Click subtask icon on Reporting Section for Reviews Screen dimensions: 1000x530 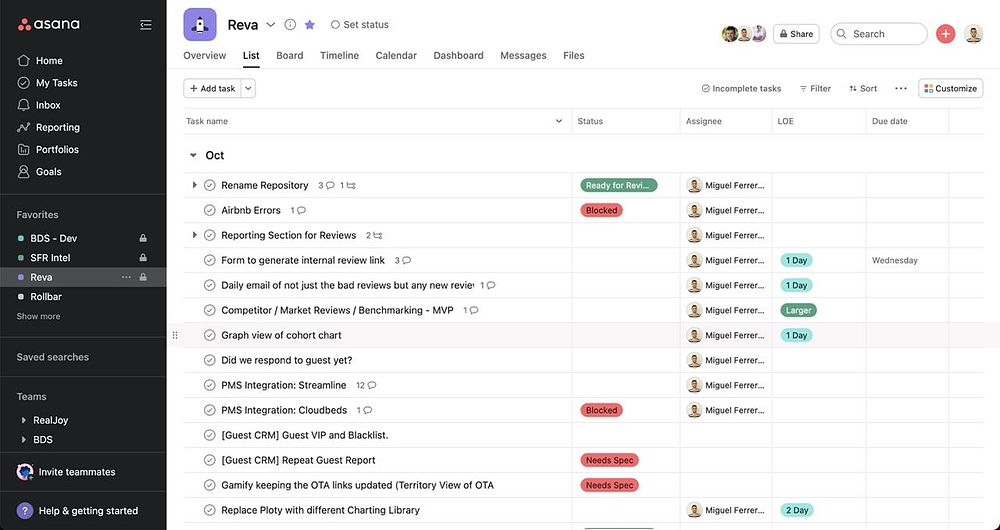pyautogui.click(x=374, y=235)
